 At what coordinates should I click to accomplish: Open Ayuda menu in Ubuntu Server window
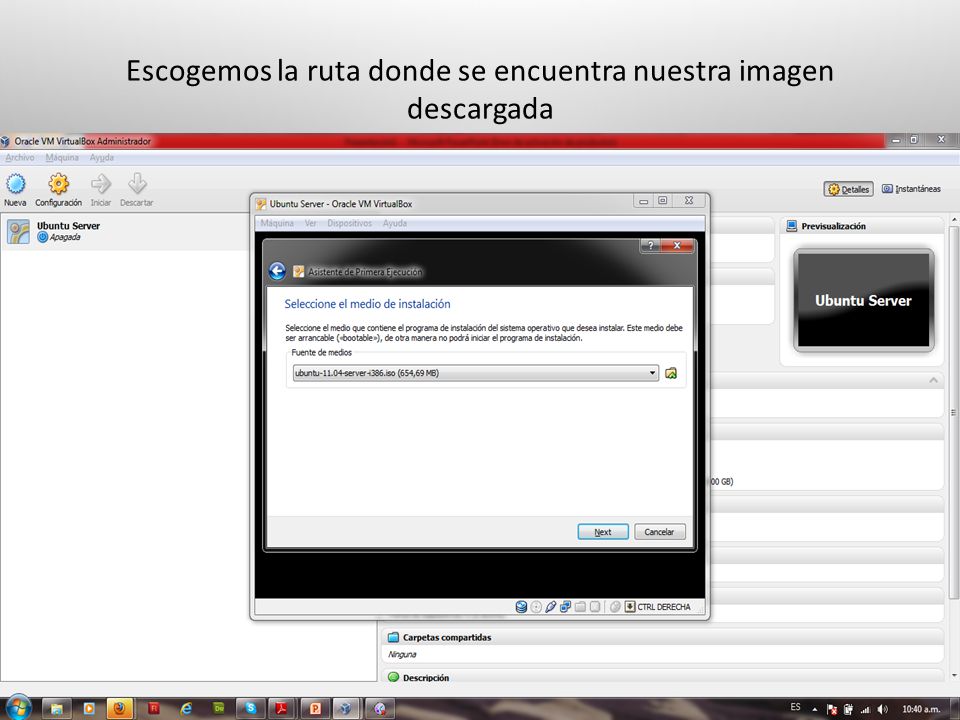pyautogui.click(x=394, y=223)
